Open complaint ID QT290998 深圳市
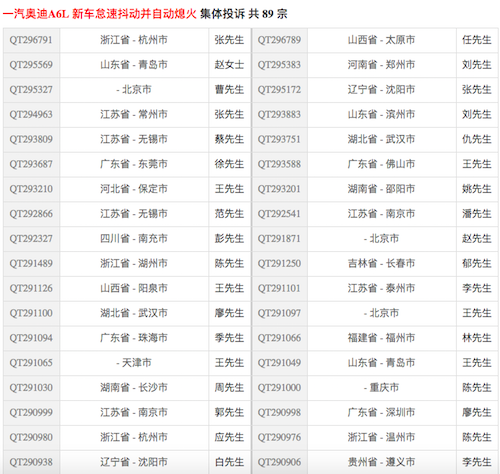This screenshot has height=474, width=500. [279, 412]
